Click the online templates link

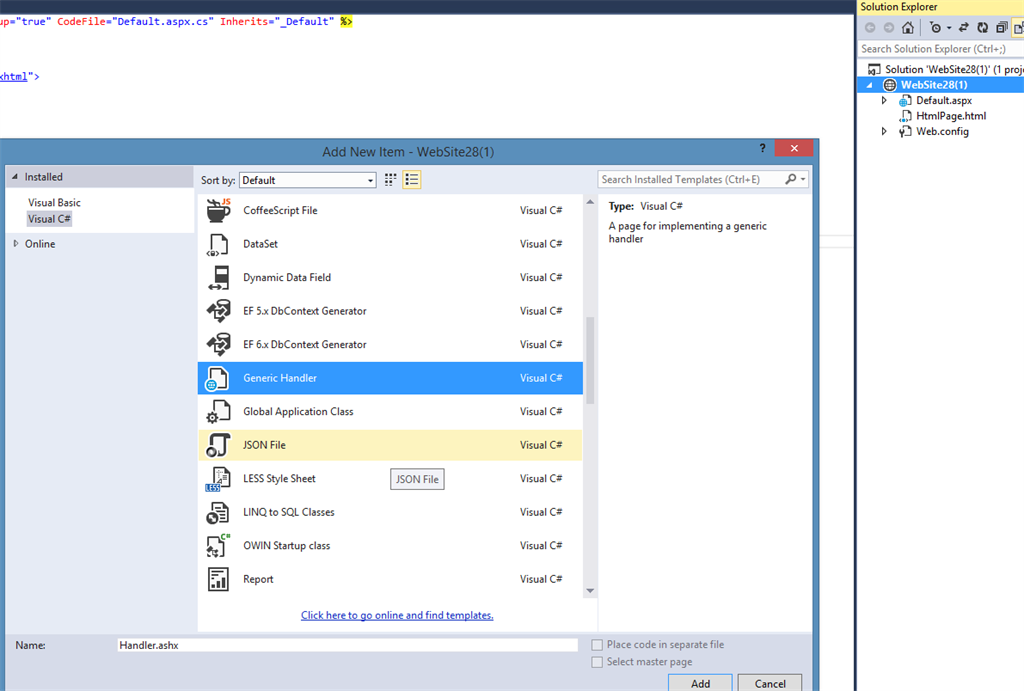[397, 615]
